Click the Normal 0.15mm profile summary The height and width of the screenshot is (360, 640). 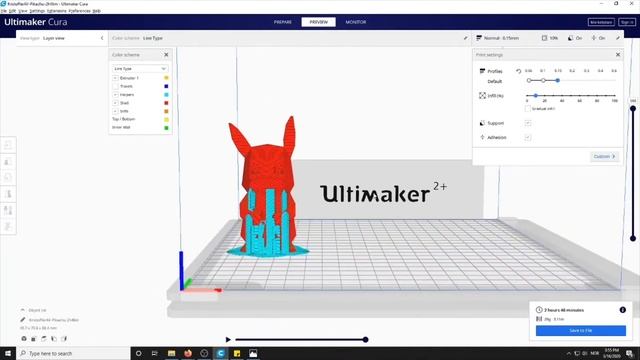click(x=498, y=38)
